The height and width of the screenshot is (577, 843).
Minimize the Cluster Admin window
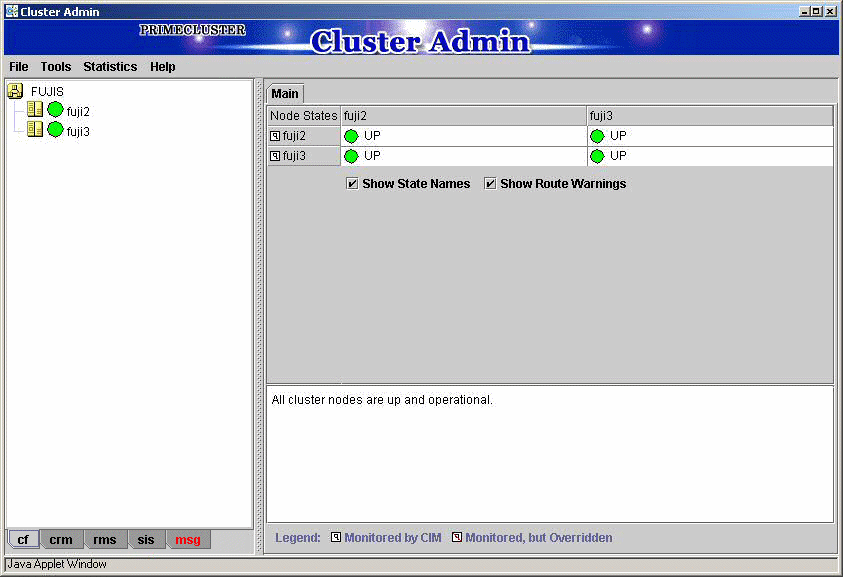coord(804,11)
